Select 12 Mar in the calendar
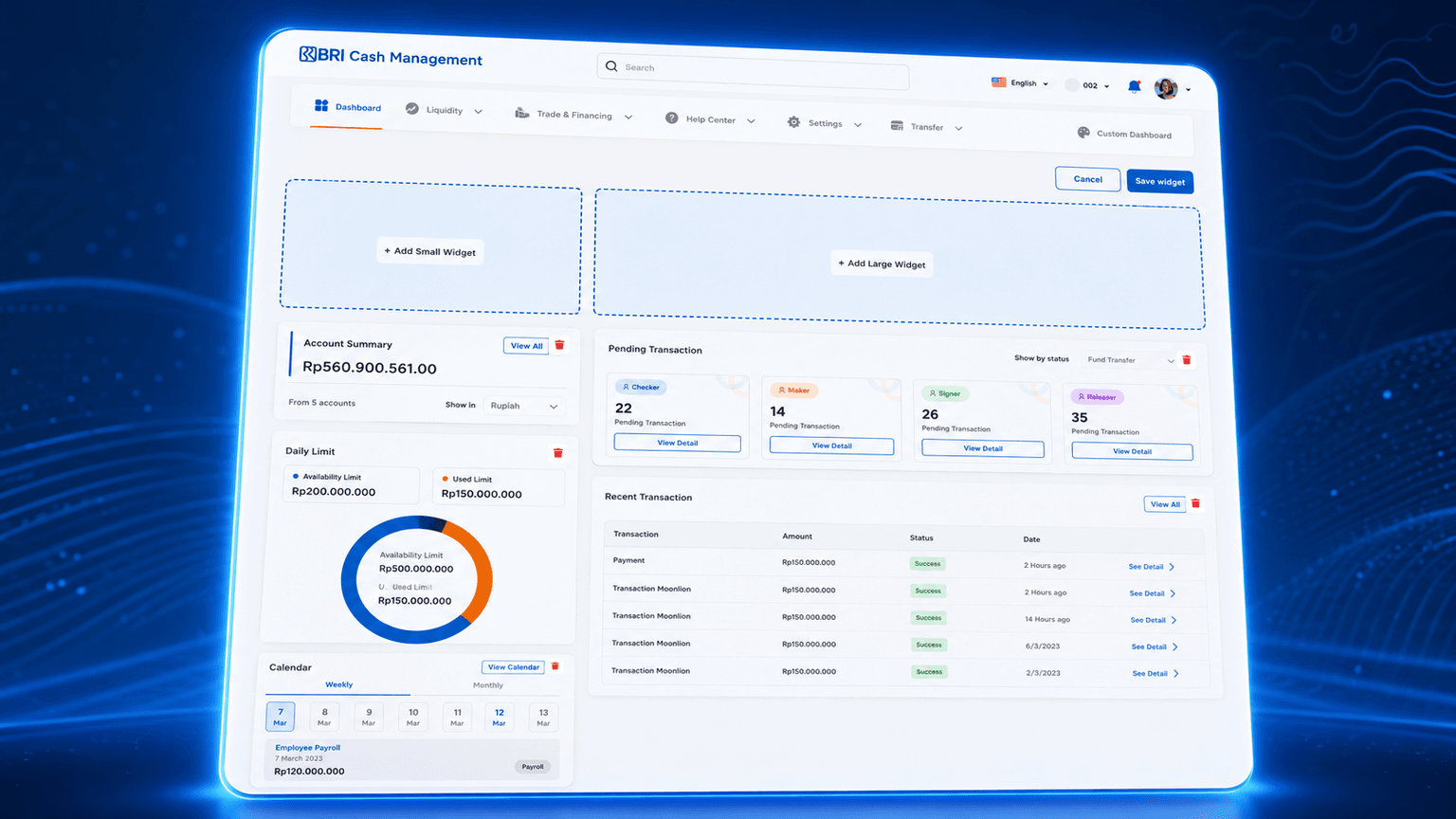The width and height of the screenshot is (1456, 819). (499, 717)
